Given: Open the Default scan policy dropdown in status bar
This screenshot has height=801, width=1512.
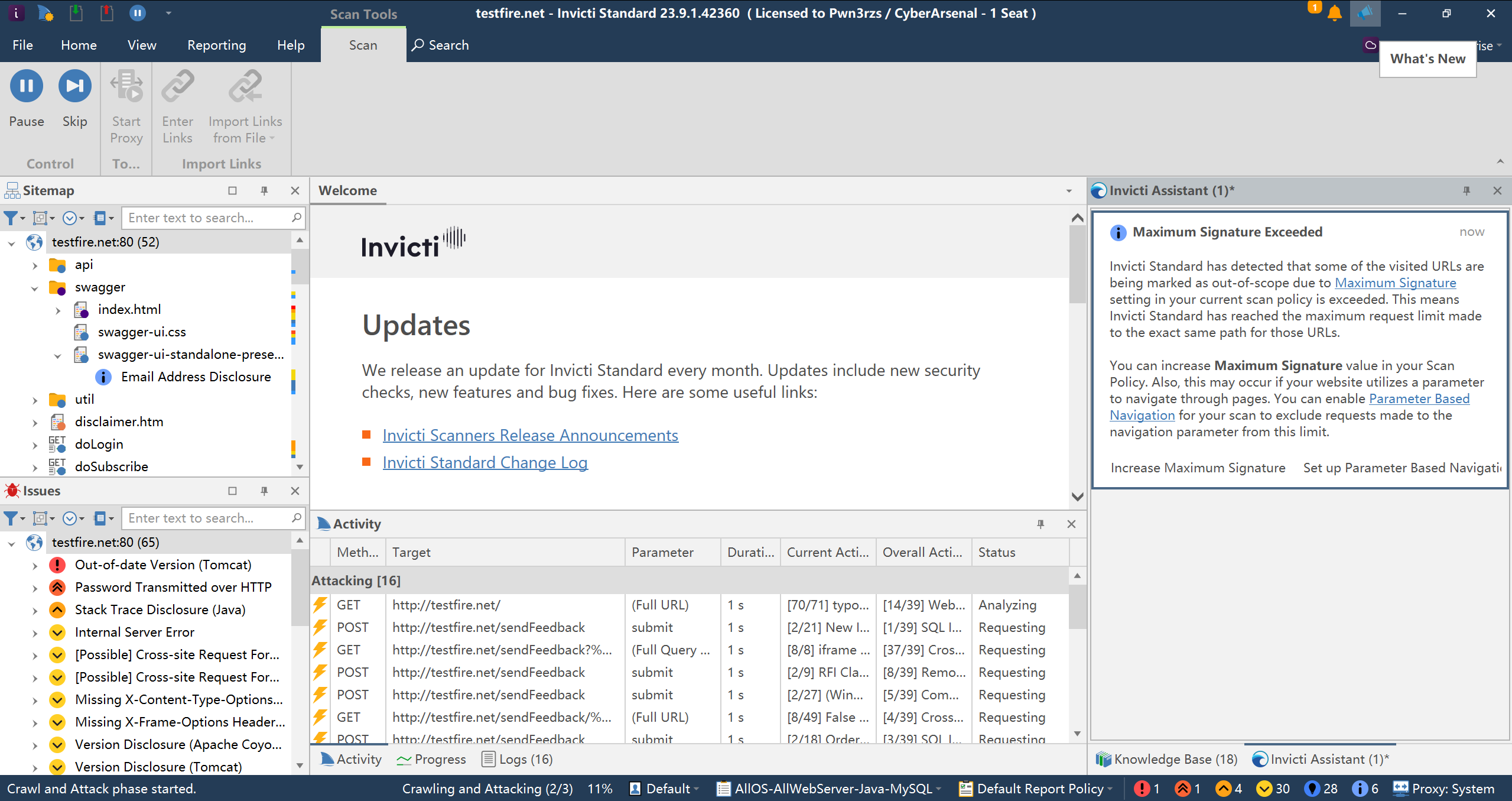Looking at the screenshot, I should point(664,789).
